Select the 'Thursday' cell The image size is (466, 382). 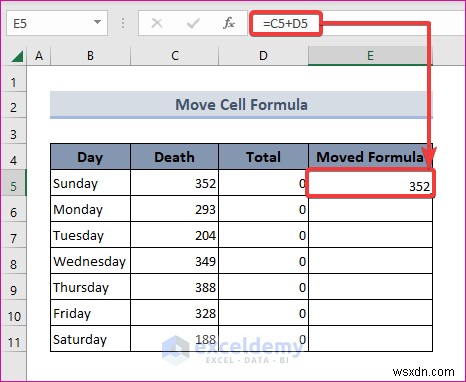tap(90, 287)
